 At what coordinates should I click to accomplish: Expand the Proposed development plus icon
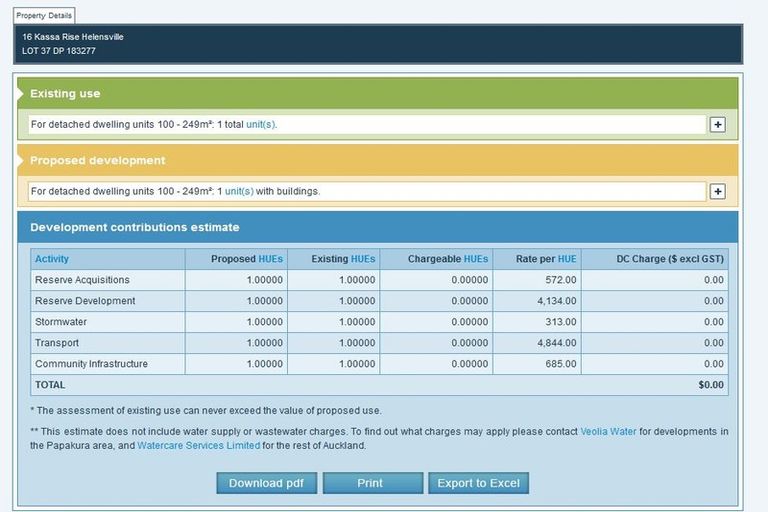[x=717, y=191]
